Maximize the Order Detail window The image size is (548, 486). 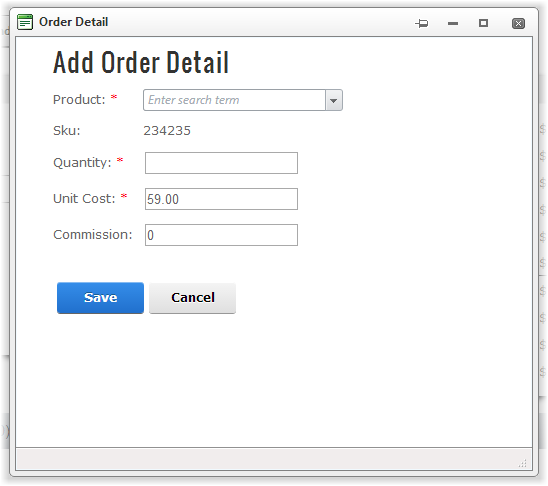483,23
